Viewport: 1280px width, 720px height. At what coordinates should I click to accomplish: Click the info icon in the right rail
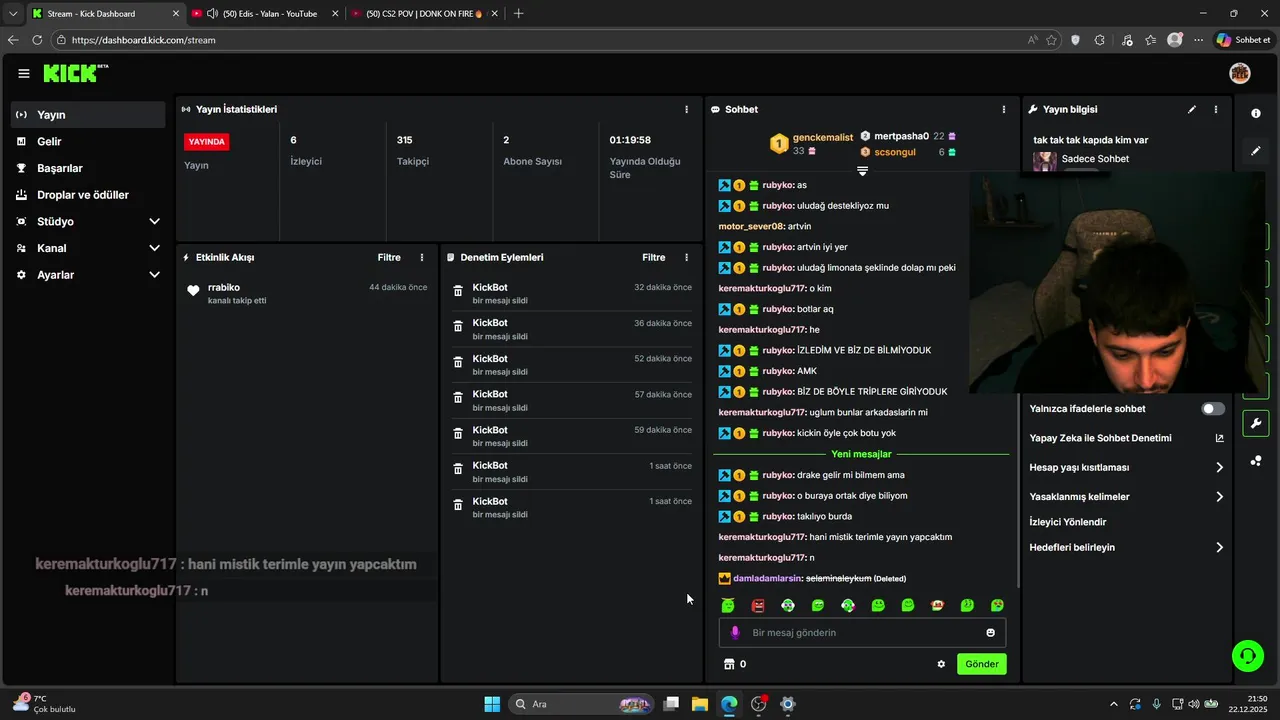pos(1256,114)
